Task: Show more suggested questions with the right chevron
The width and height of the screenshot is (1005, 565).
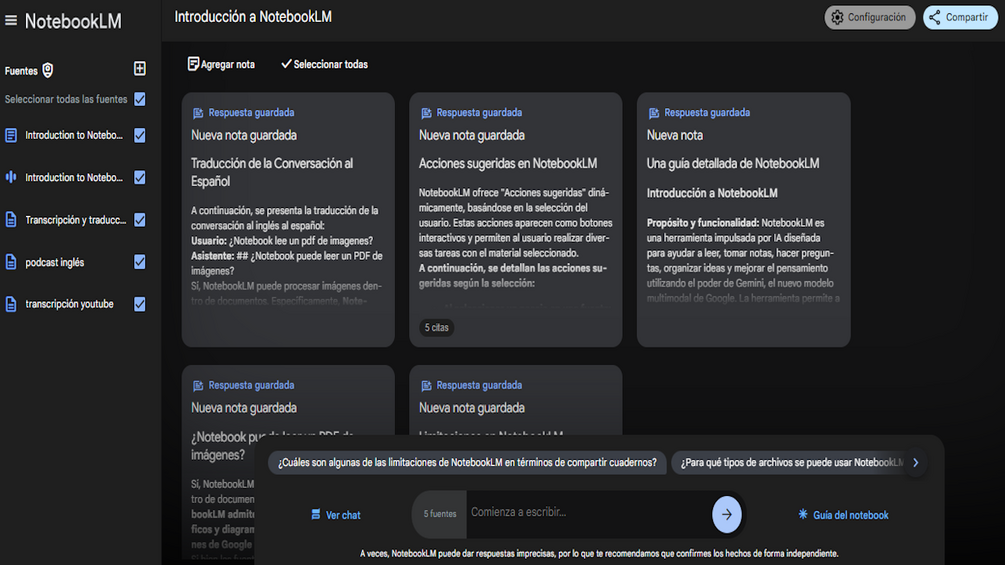Action: [x=916, y=463]
